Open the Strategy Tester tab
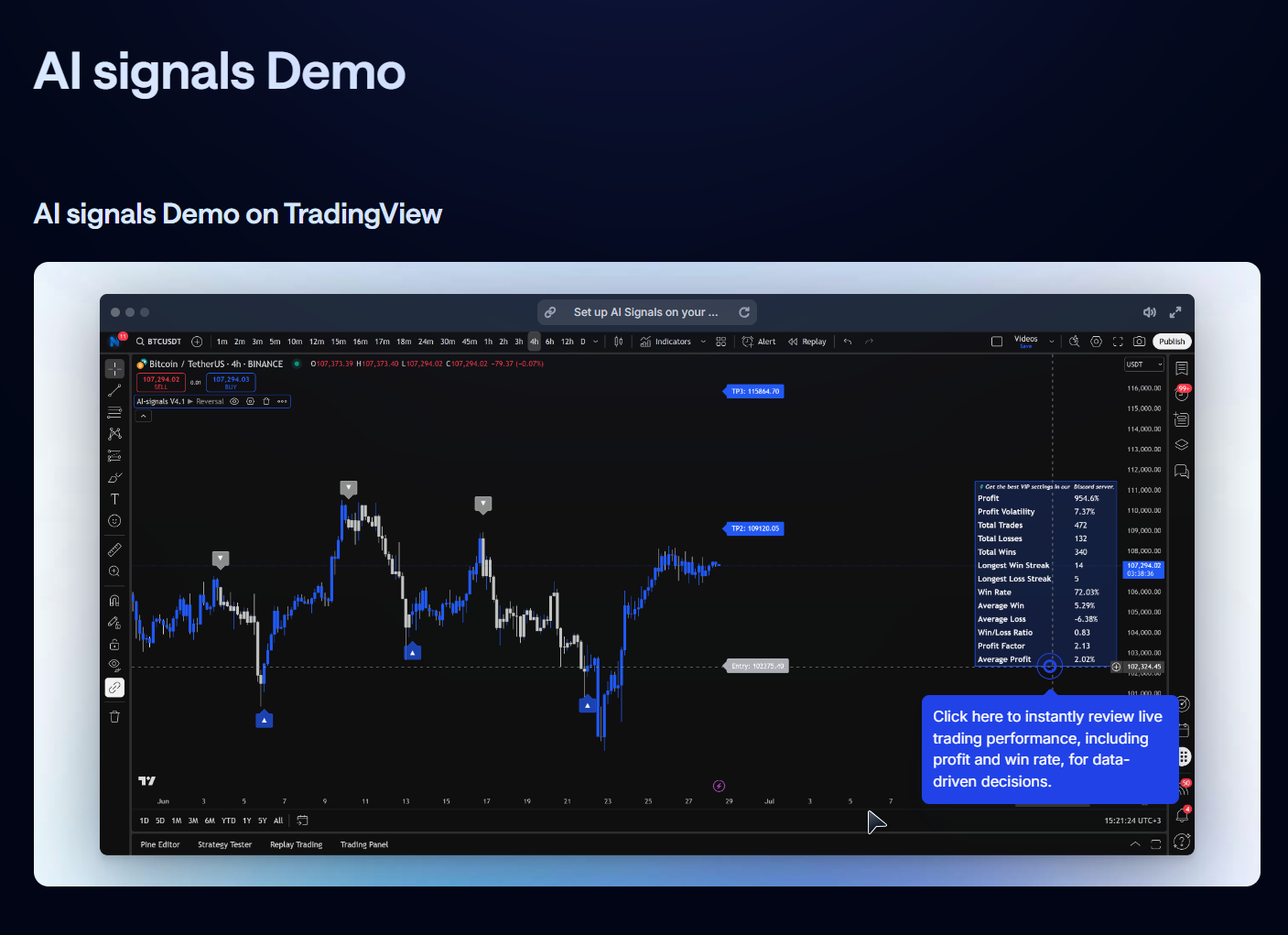 pos(224,844)
